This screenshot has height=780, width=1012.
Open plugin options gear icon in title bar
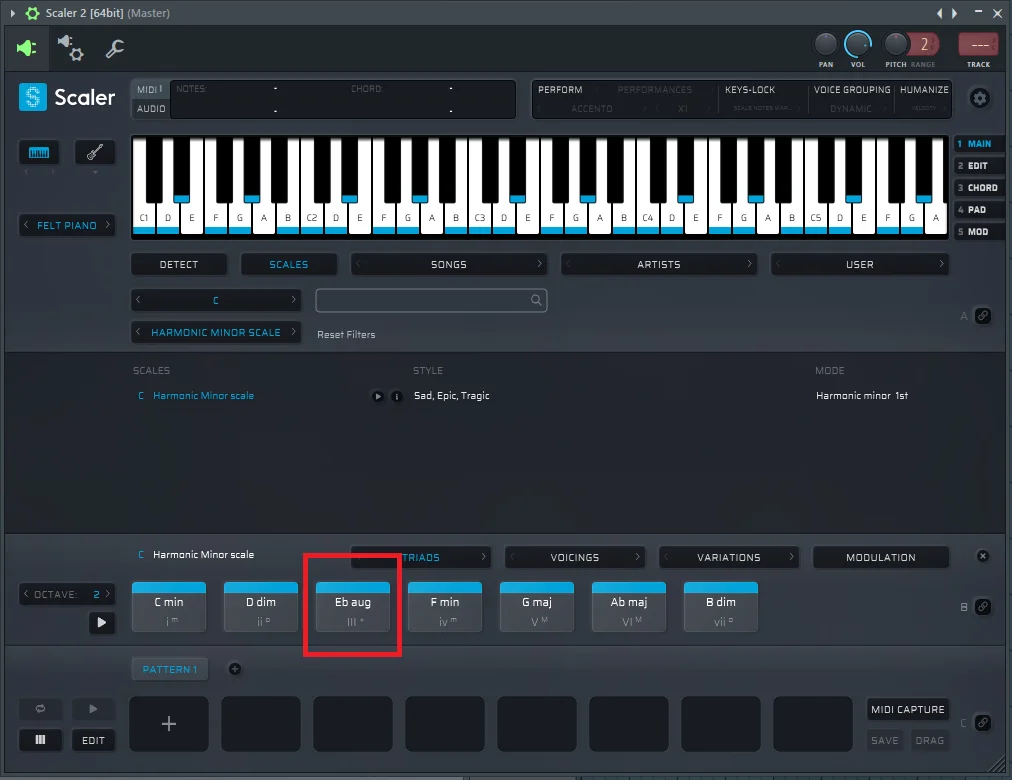(32, 13)
